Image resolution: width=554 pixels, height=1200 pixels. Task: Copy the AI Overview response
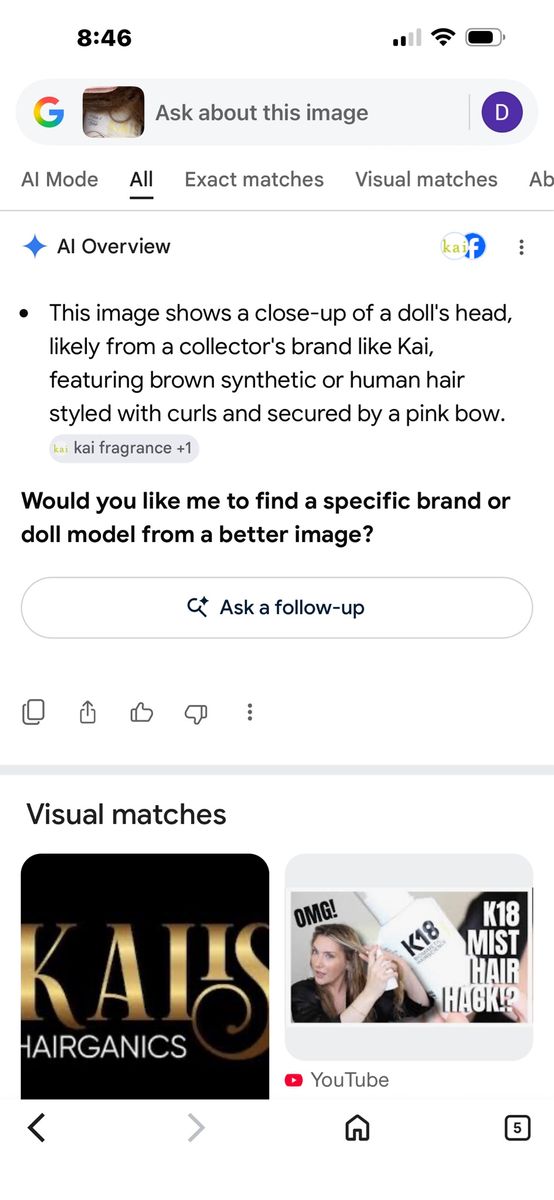click(x=34, y=712)
